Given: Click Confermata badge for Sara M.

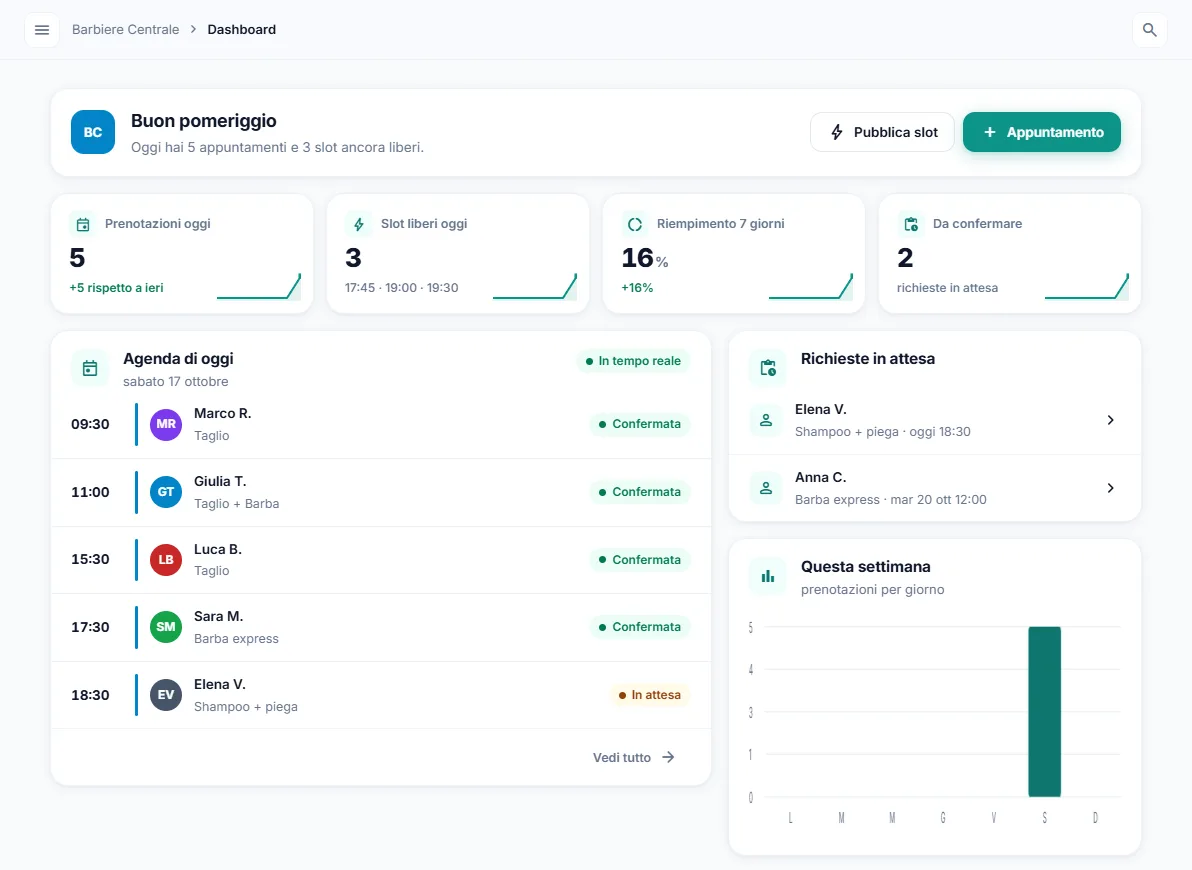Looking at the screenshot, I should [x=639, y=627].
